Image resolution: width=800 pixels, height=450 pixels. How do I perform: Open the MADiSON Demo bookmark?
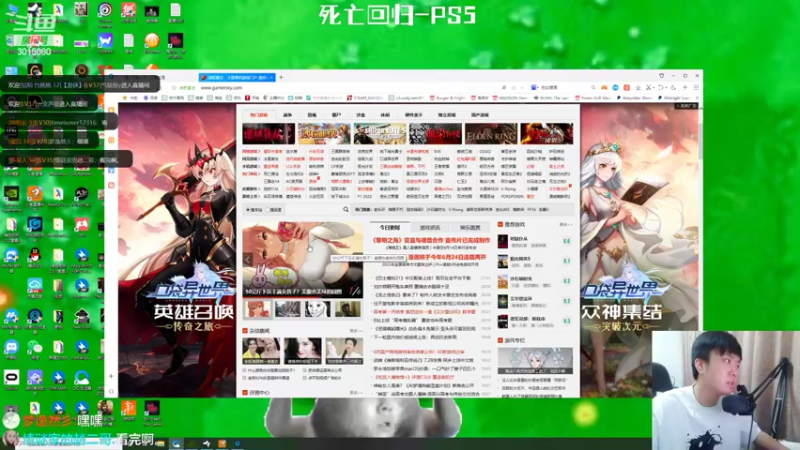[512, 98]
